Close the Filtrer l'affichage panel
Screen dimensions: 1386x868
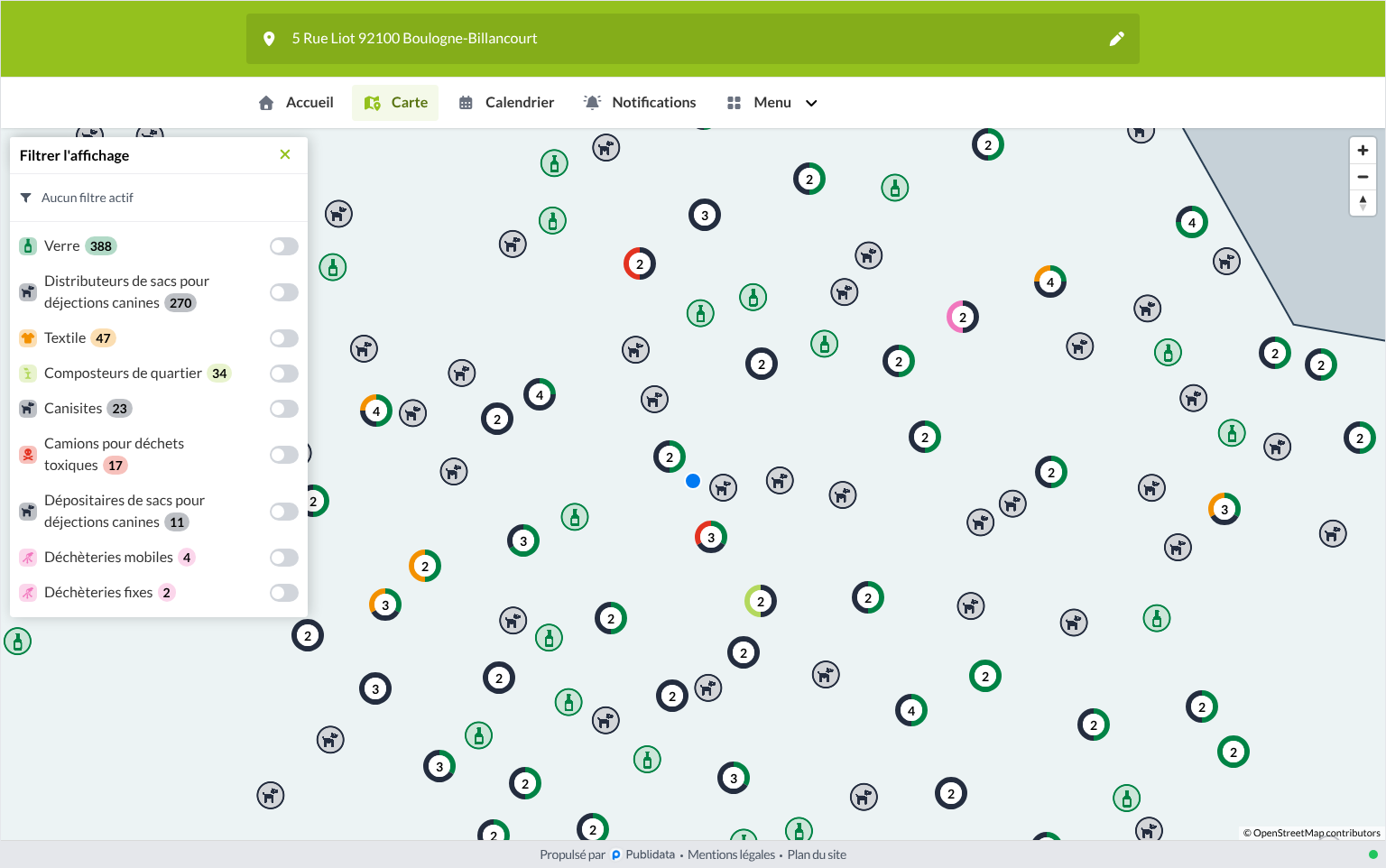[285, 155]
